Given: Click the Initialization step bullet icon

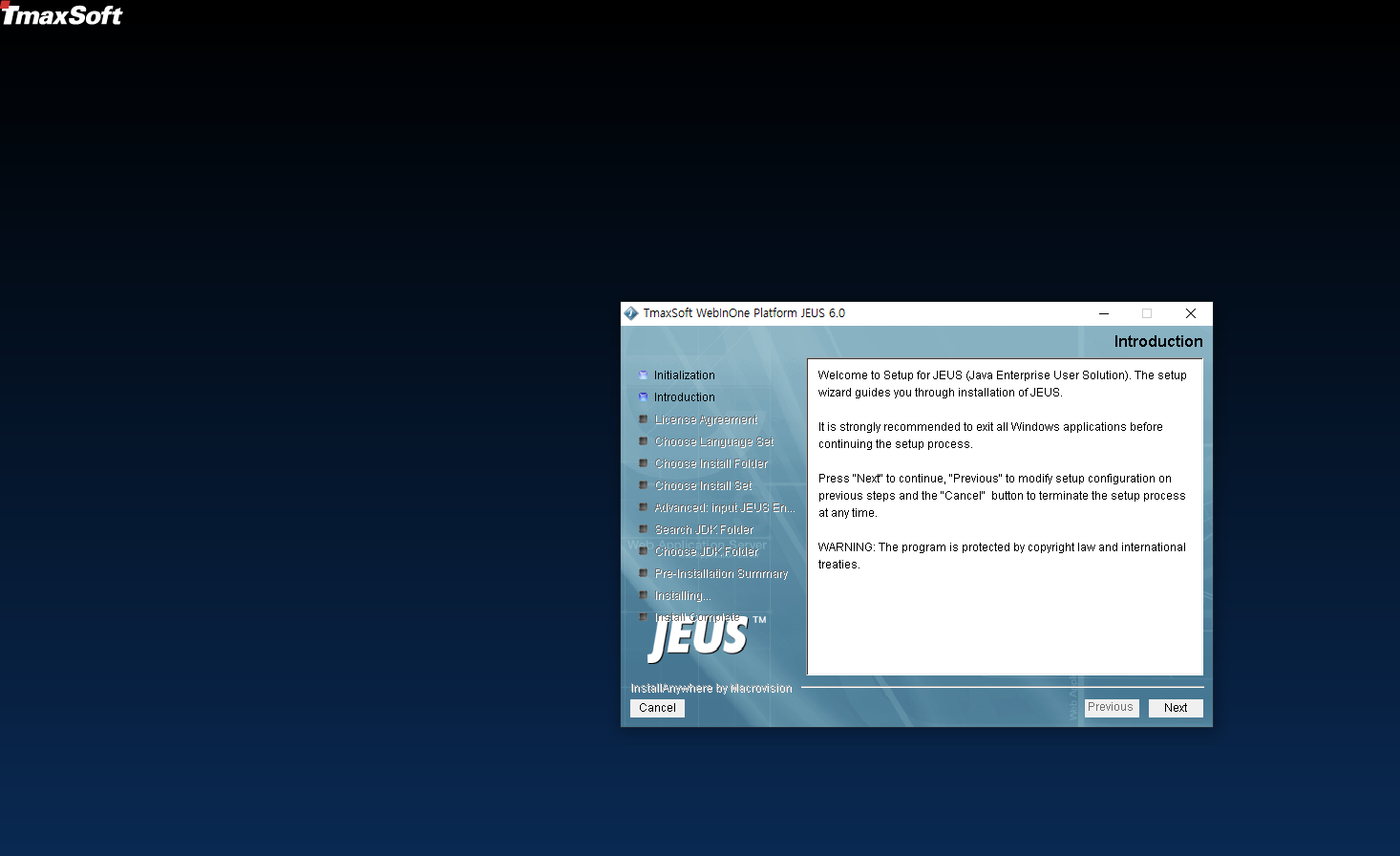Looking at the screenshot, I should click(643, 374).
